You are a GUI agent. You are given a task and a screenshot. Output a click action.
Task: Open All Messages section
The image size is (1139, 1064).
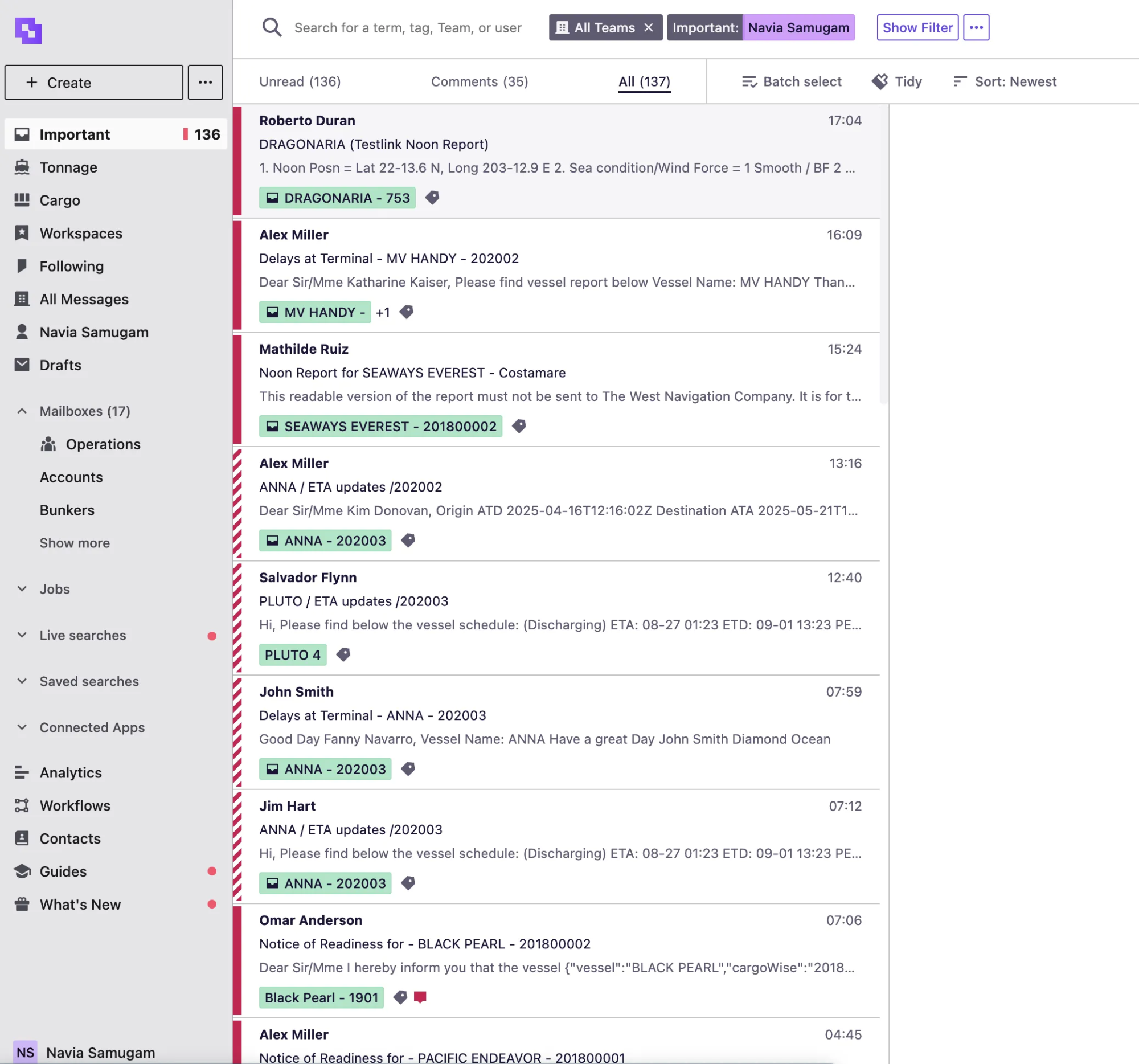click(x=116, y=299)
